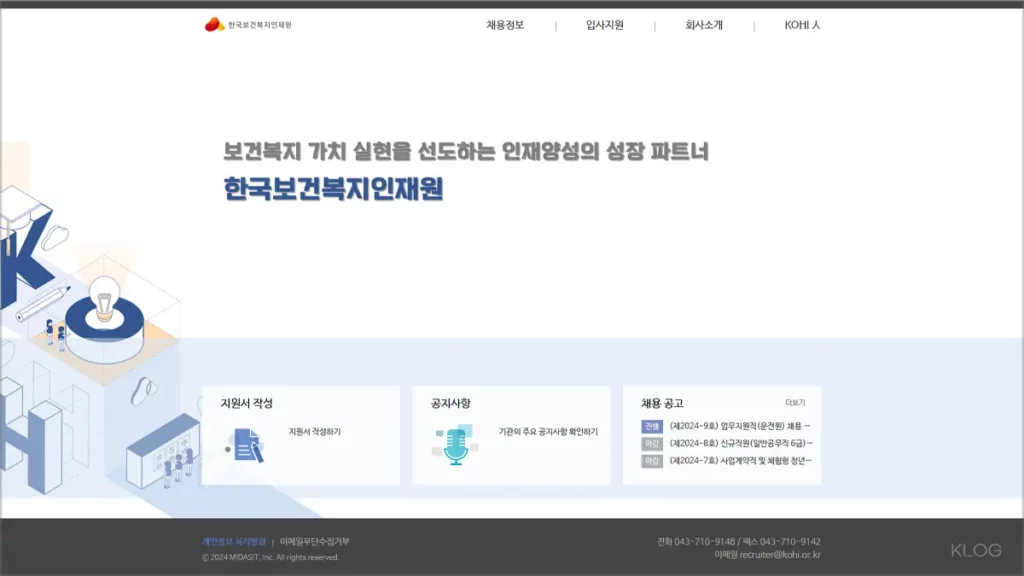Click the microphone icon in 공지사항 card
This screenshot has width=1024, height=576.
tap(455, 445)
